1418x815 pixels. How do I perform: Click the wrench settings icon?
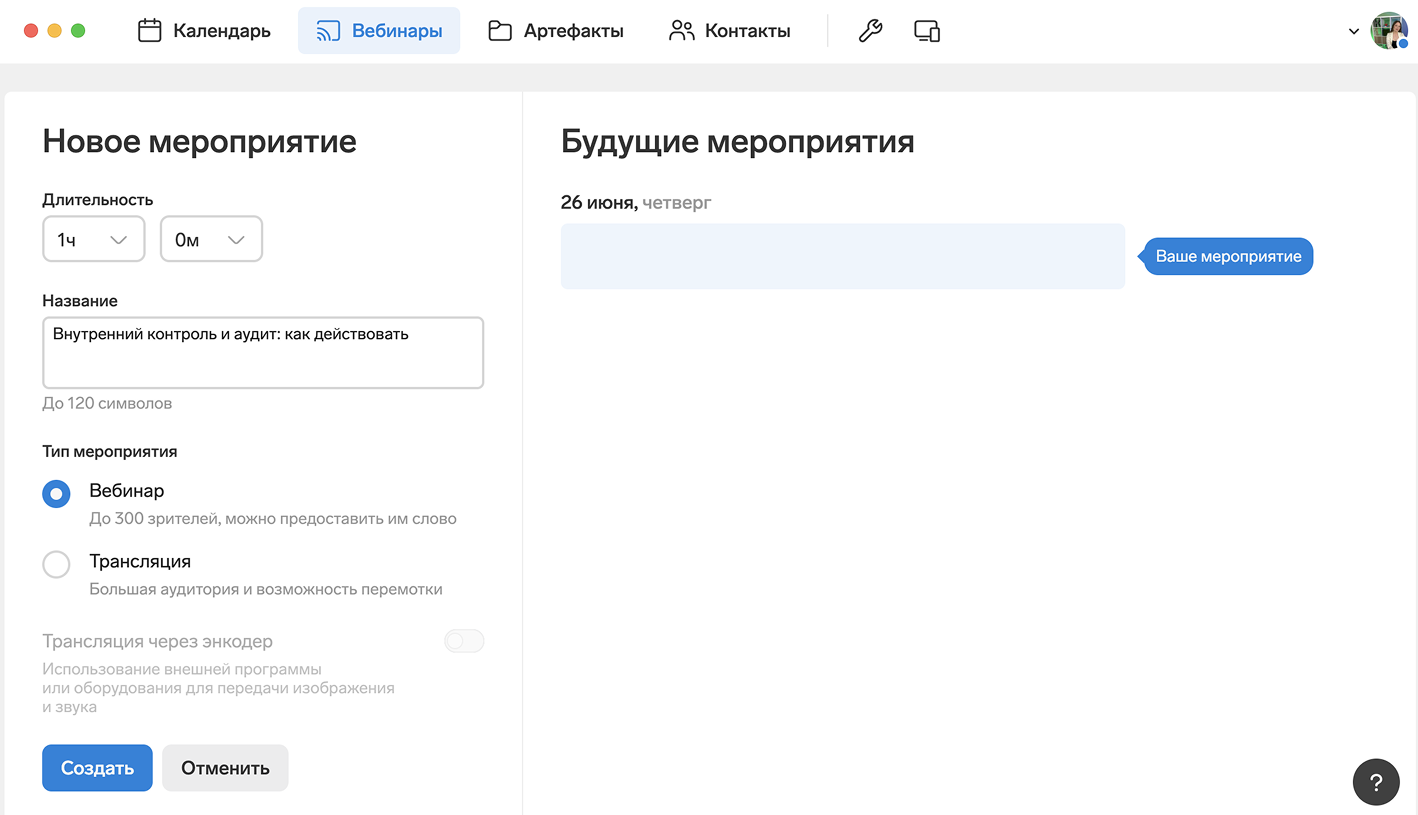(870, 31)
